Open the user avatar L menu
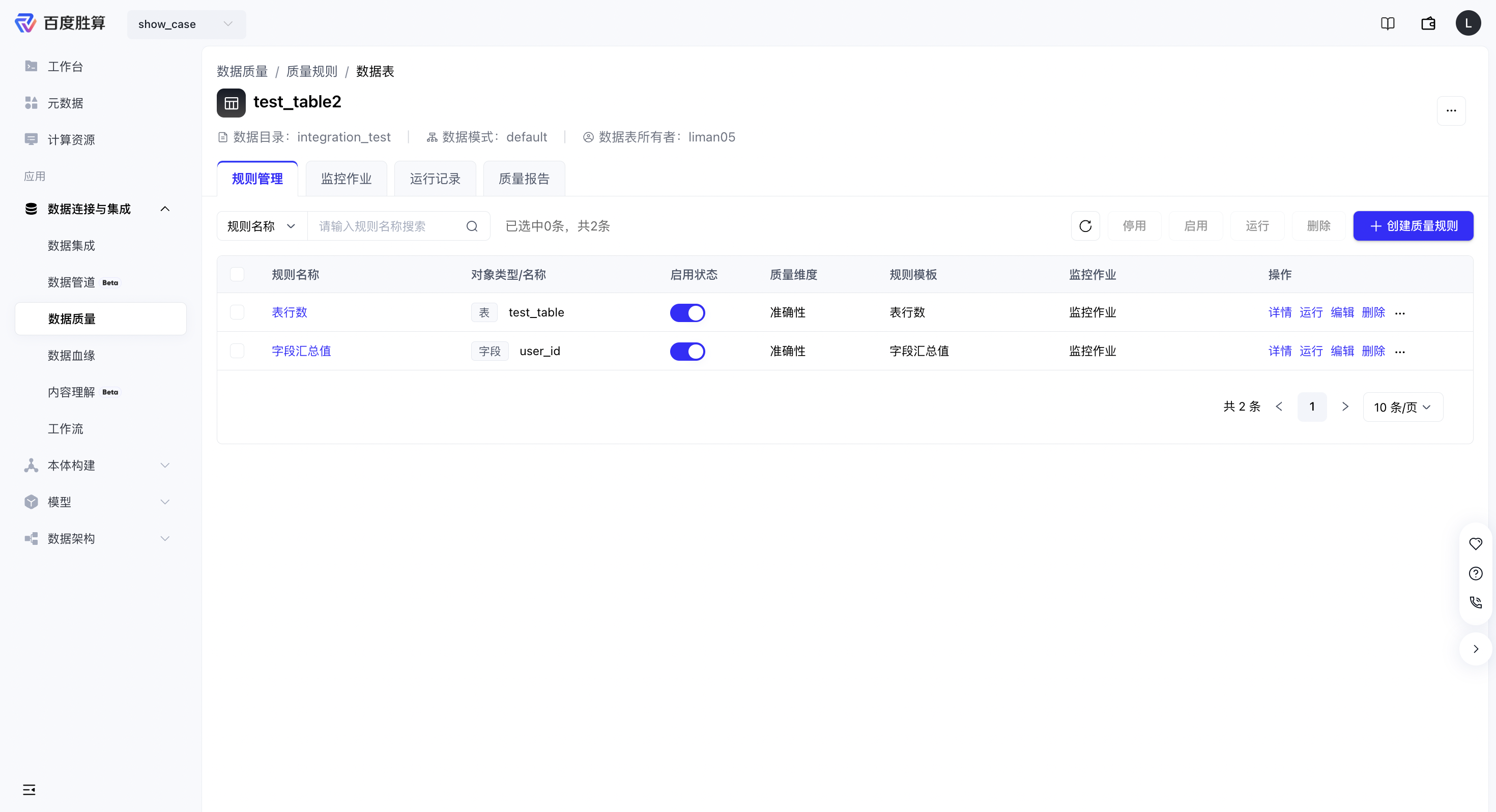Viewport: 1496px width, 812px height. 1468,23
